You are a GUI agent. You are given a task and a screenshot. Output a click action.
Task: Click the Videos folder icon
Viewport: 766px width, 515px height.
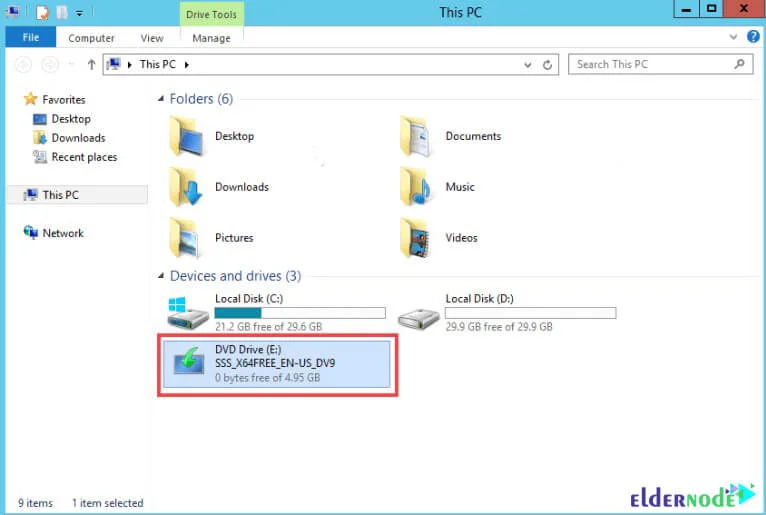click(417, 238)
